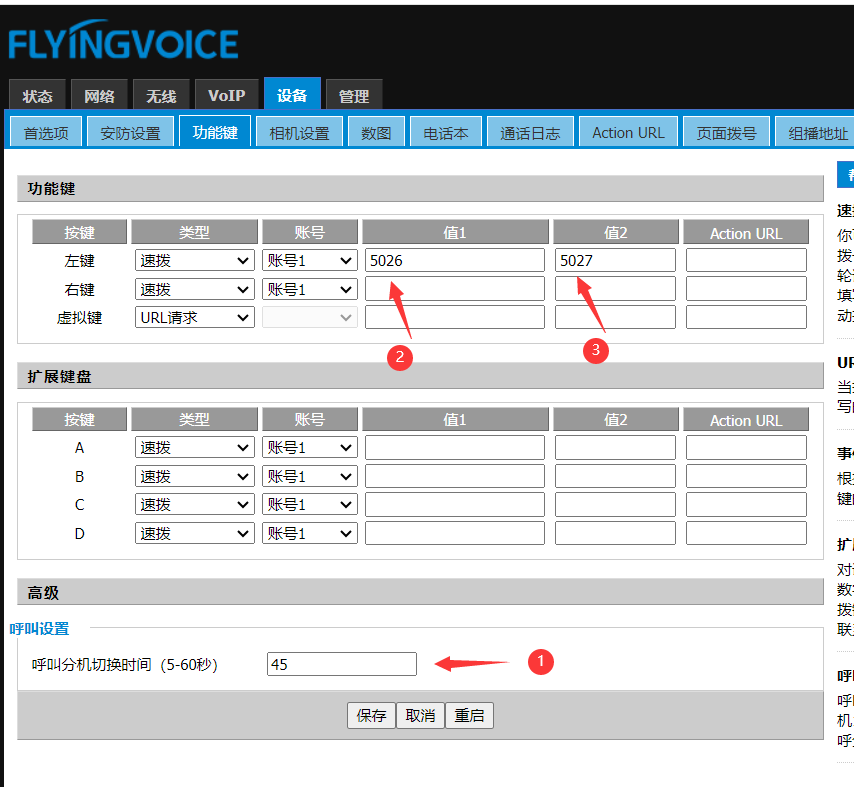The height and width of the screenshot is (787, 854).
Task: Open the 通话日志 sub-tab
Action: pyautogui.click(x=530, y=133)
